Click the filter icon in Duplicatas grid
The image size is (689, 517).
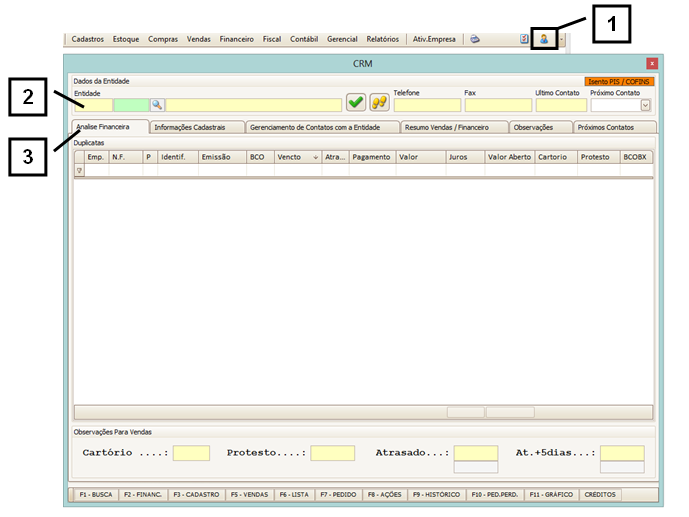click(x=80, y=171)
